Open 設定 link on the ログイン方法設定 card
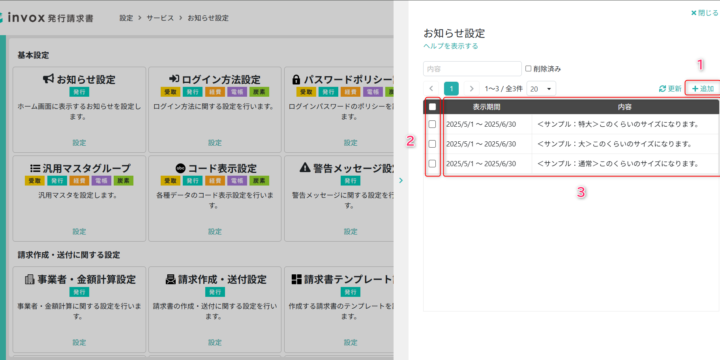 coord(215,143)
